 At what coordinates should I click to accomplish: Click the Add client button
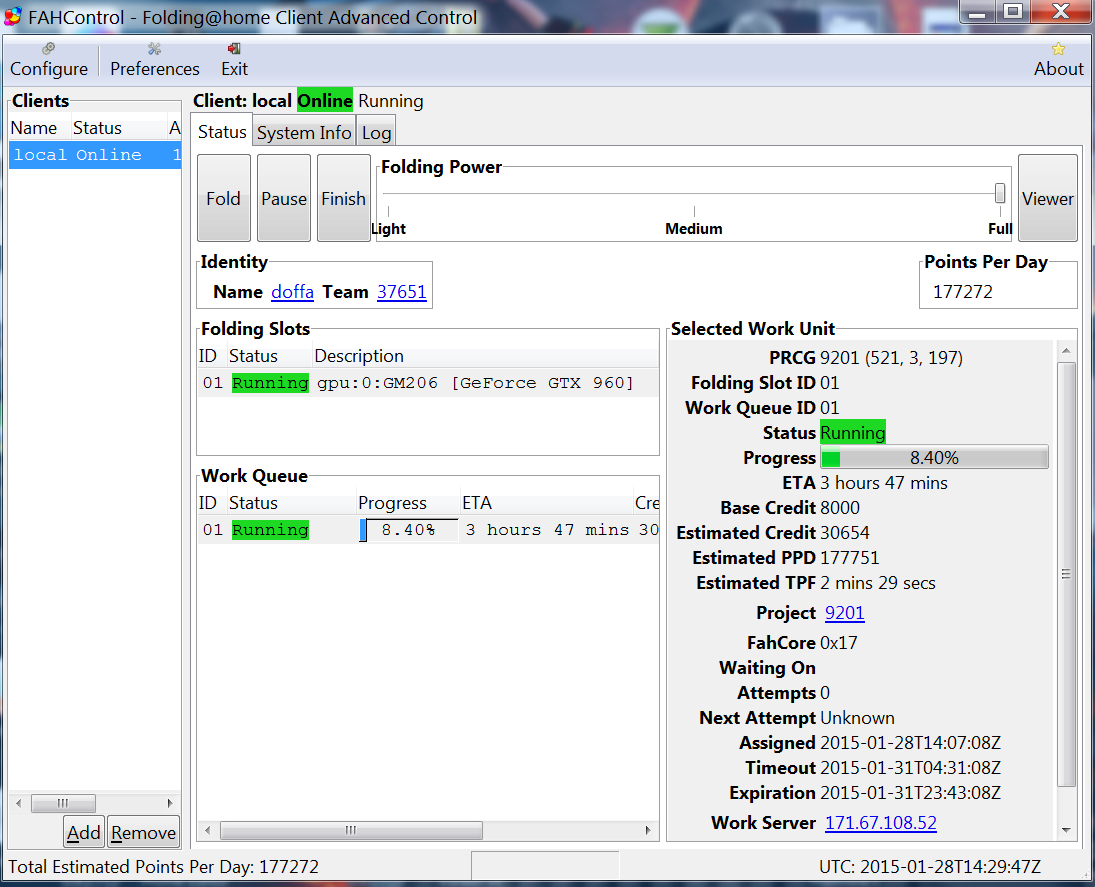(84, 832)
